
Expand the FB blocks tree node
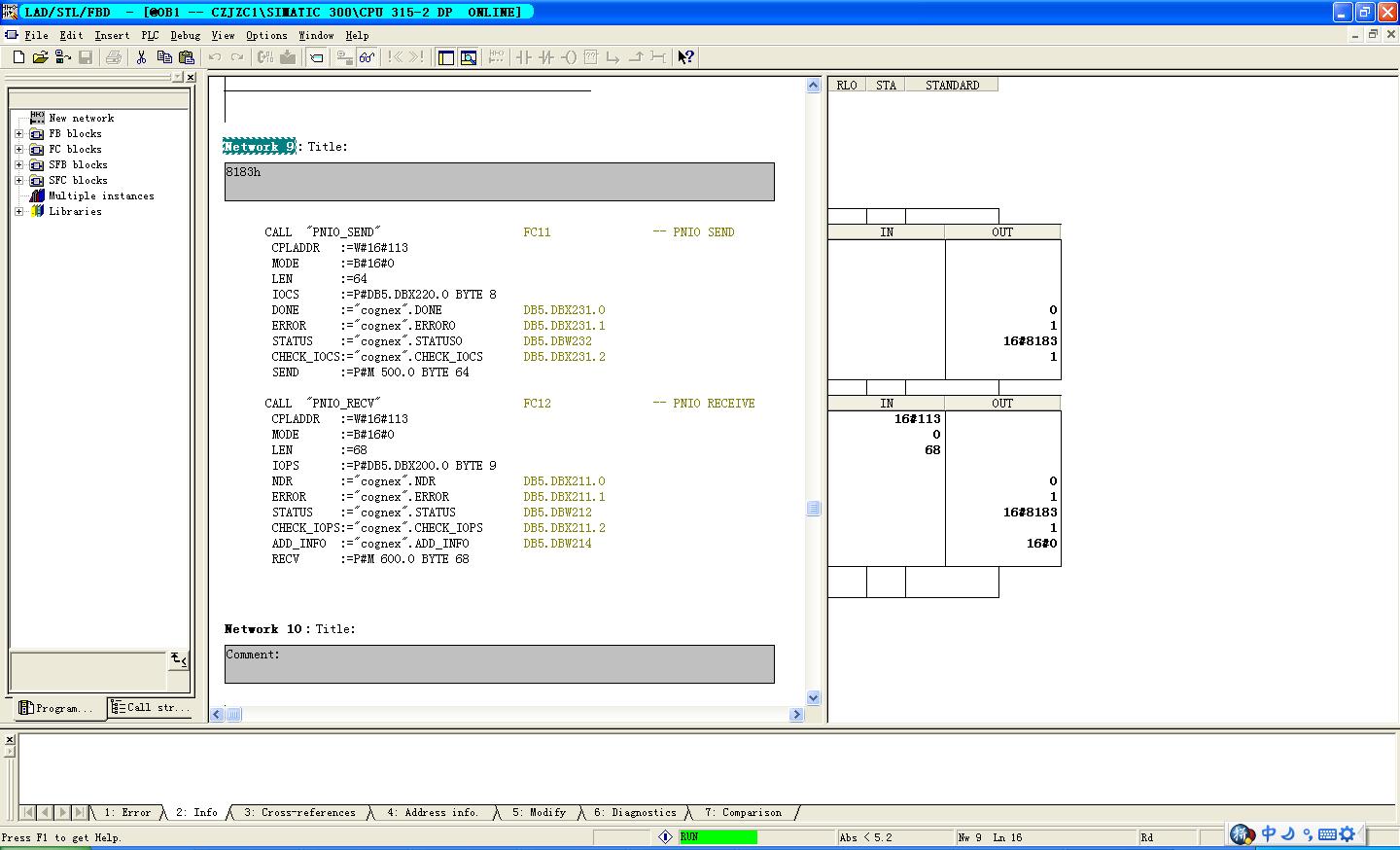point(18,133)
